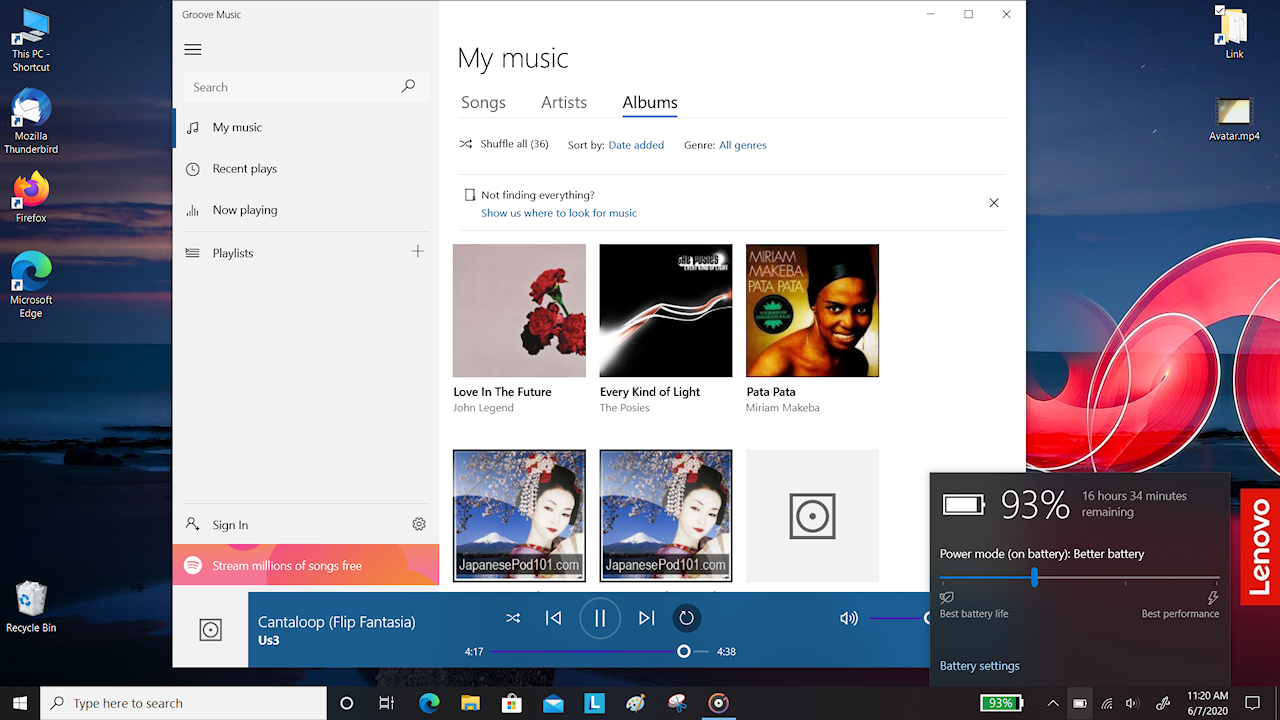Open network Wi-Fi tray icon
The image size is (1280, 720).
(1107, 703)
